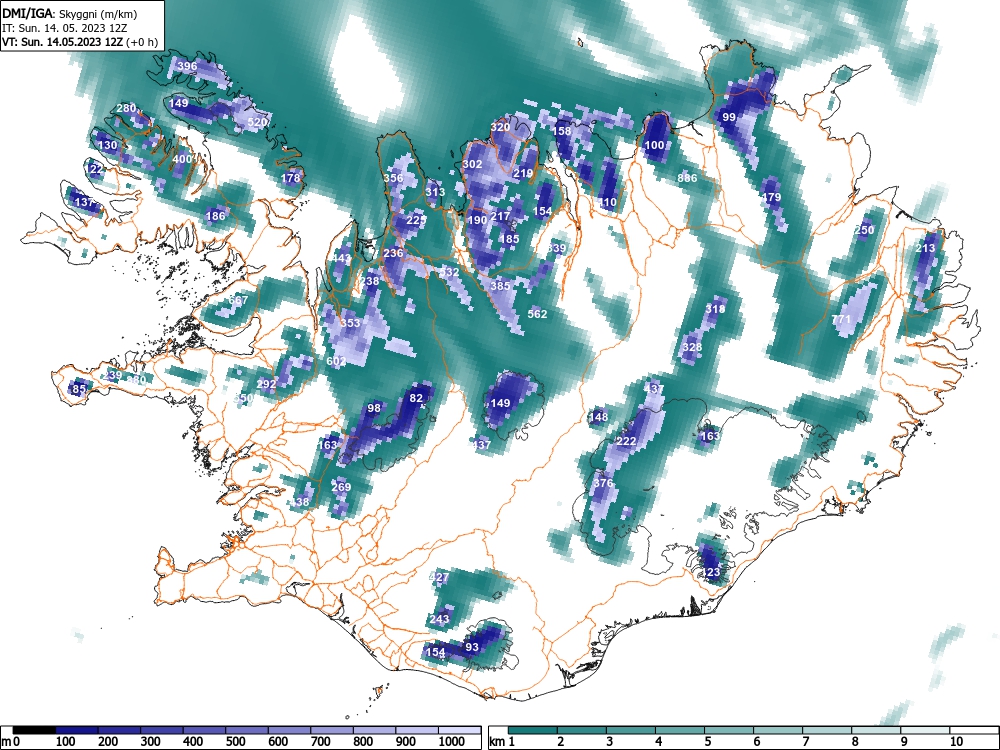Click the map value '520'
The width and height of the screenshot is (1000, 750).
point(257,122)
